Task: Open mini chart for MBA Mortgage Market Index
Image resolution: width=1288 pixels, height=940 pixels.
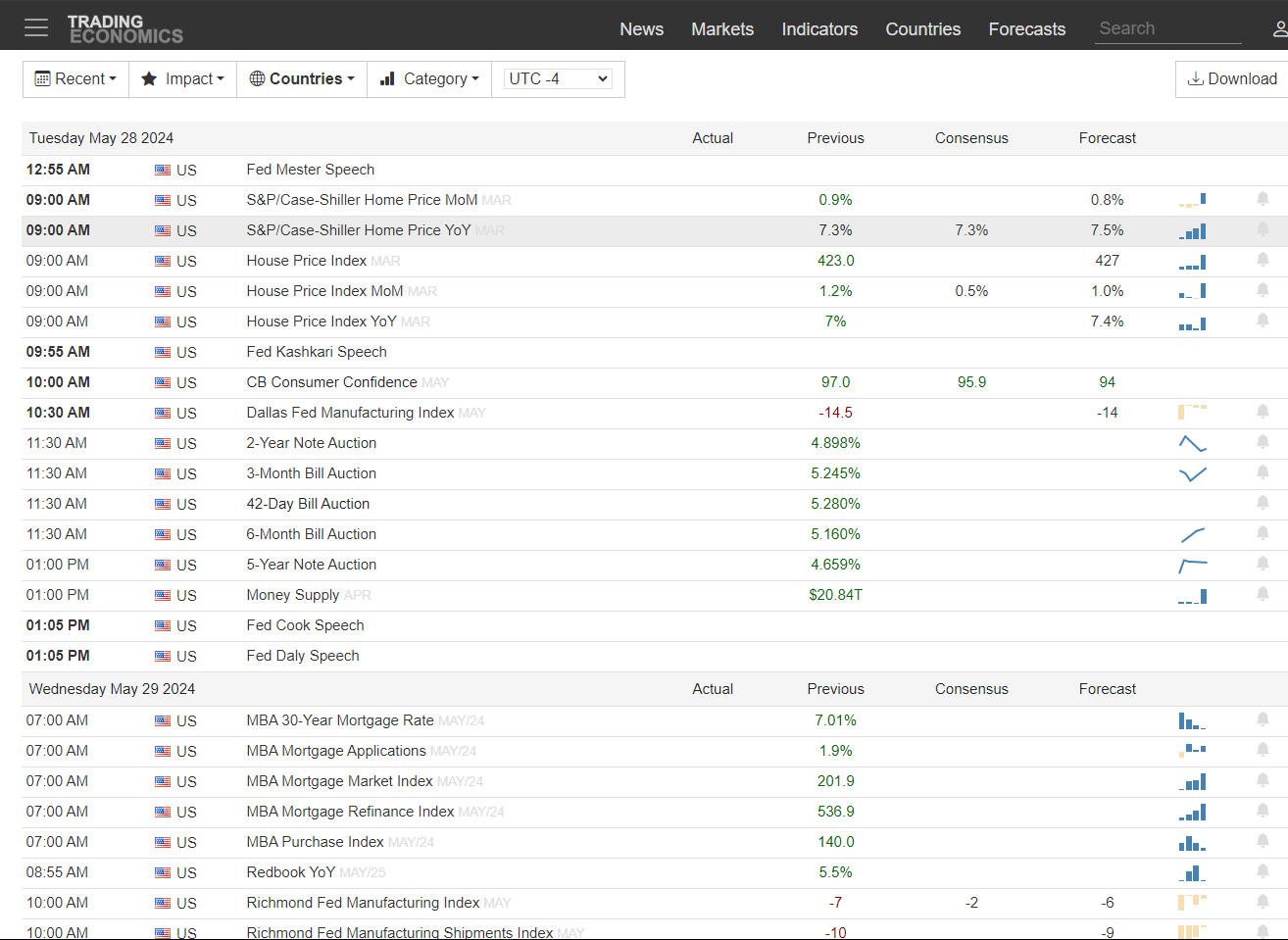Action: point(1192,782)
